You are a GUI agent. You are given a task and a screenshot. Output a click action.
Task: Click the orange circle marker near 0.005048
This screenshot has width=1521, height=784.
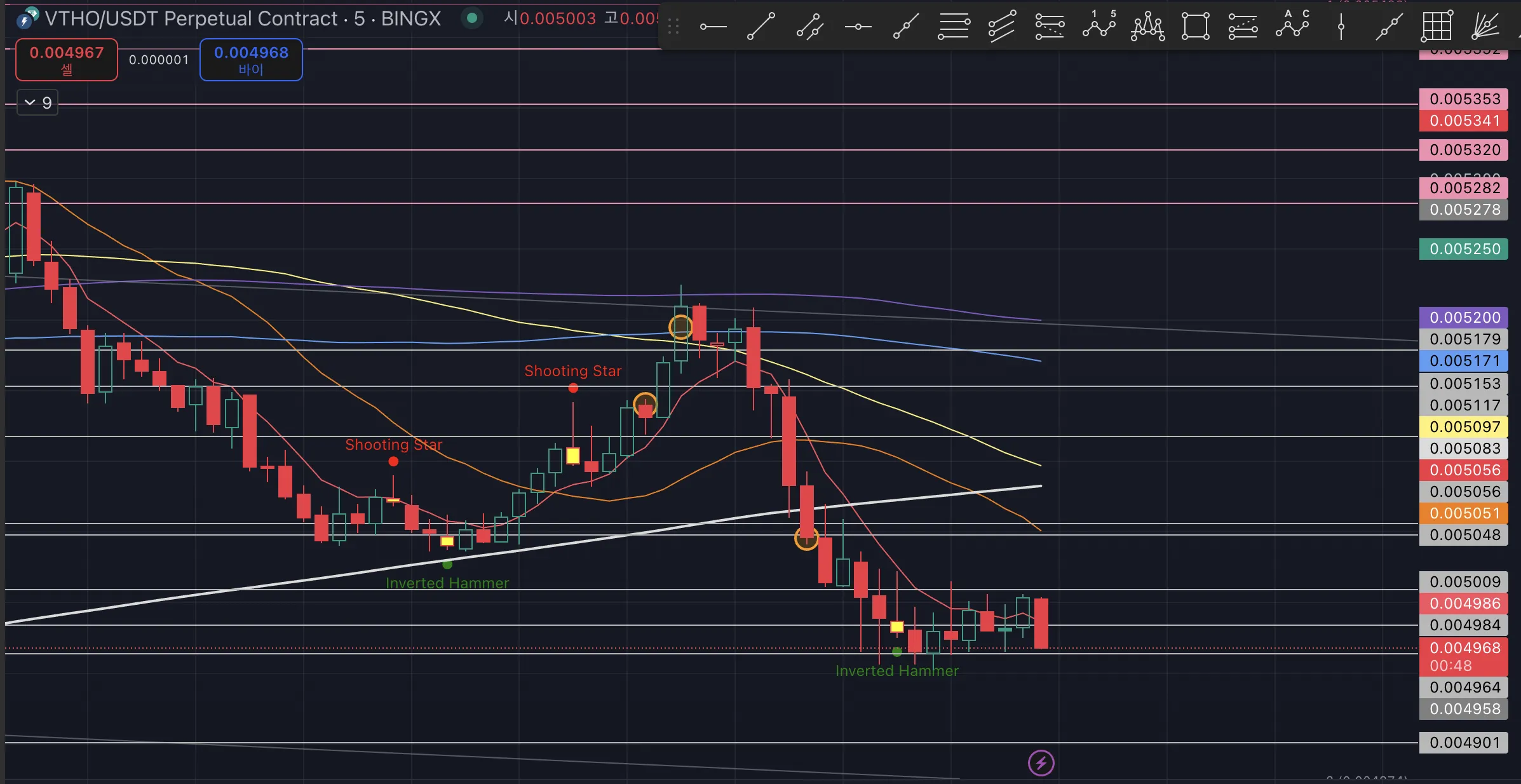(x=806, y=539)
